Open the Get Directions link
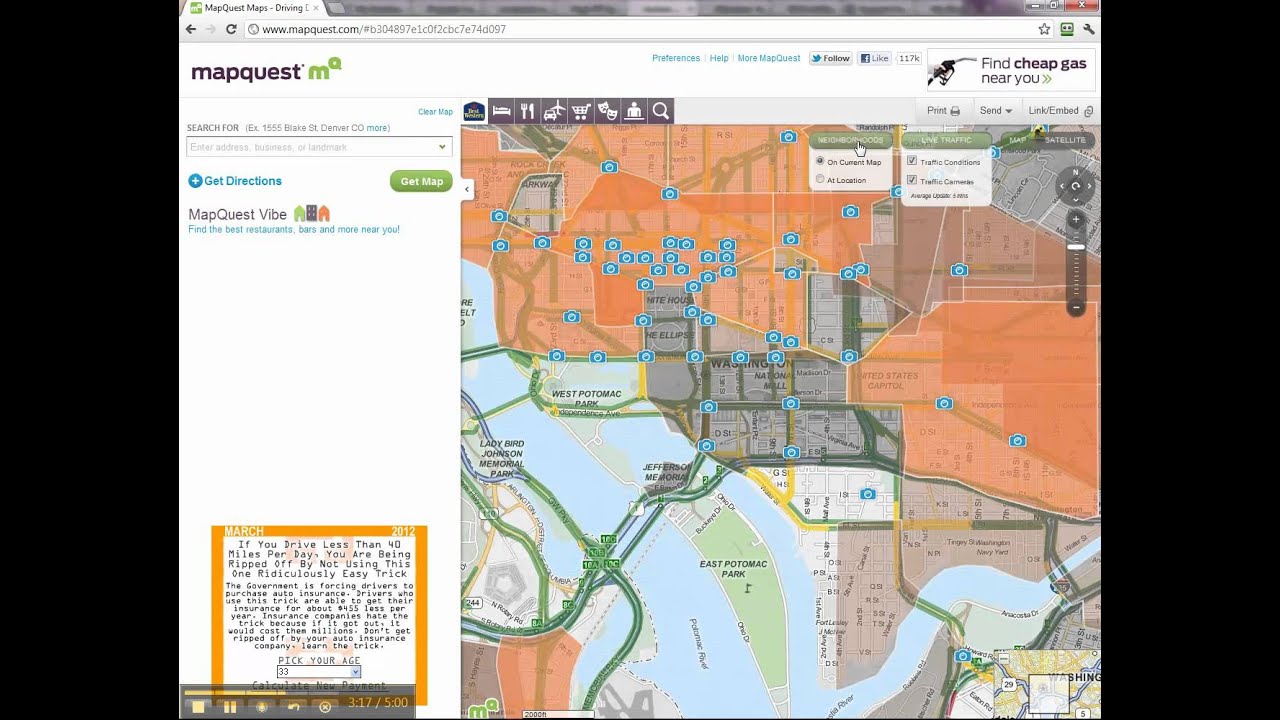The height and width of the screenshot is (720, 1280). pos(243,181)
